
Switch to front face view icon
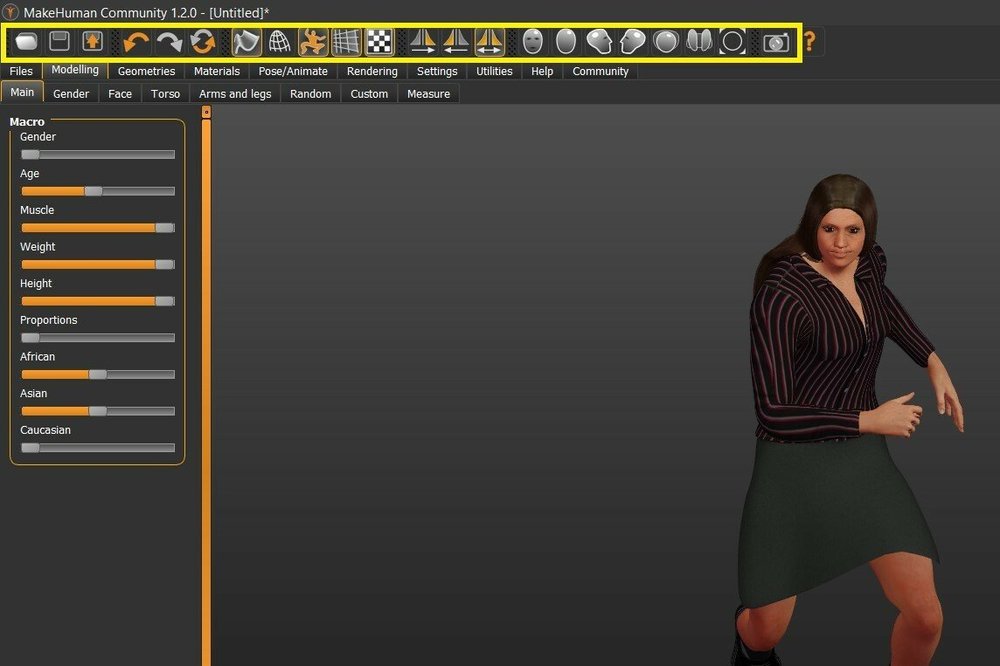point(533,42)
